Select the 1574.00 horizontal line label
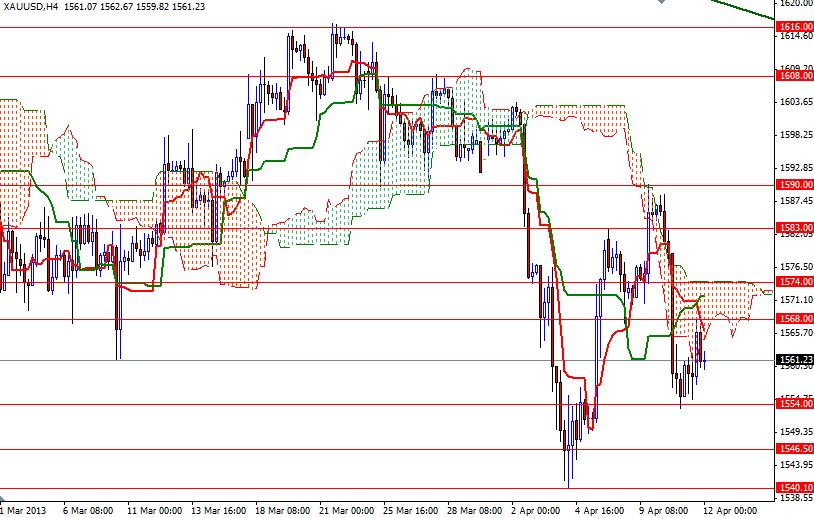The height and width of the screenshot is (518, 814). 793,283
